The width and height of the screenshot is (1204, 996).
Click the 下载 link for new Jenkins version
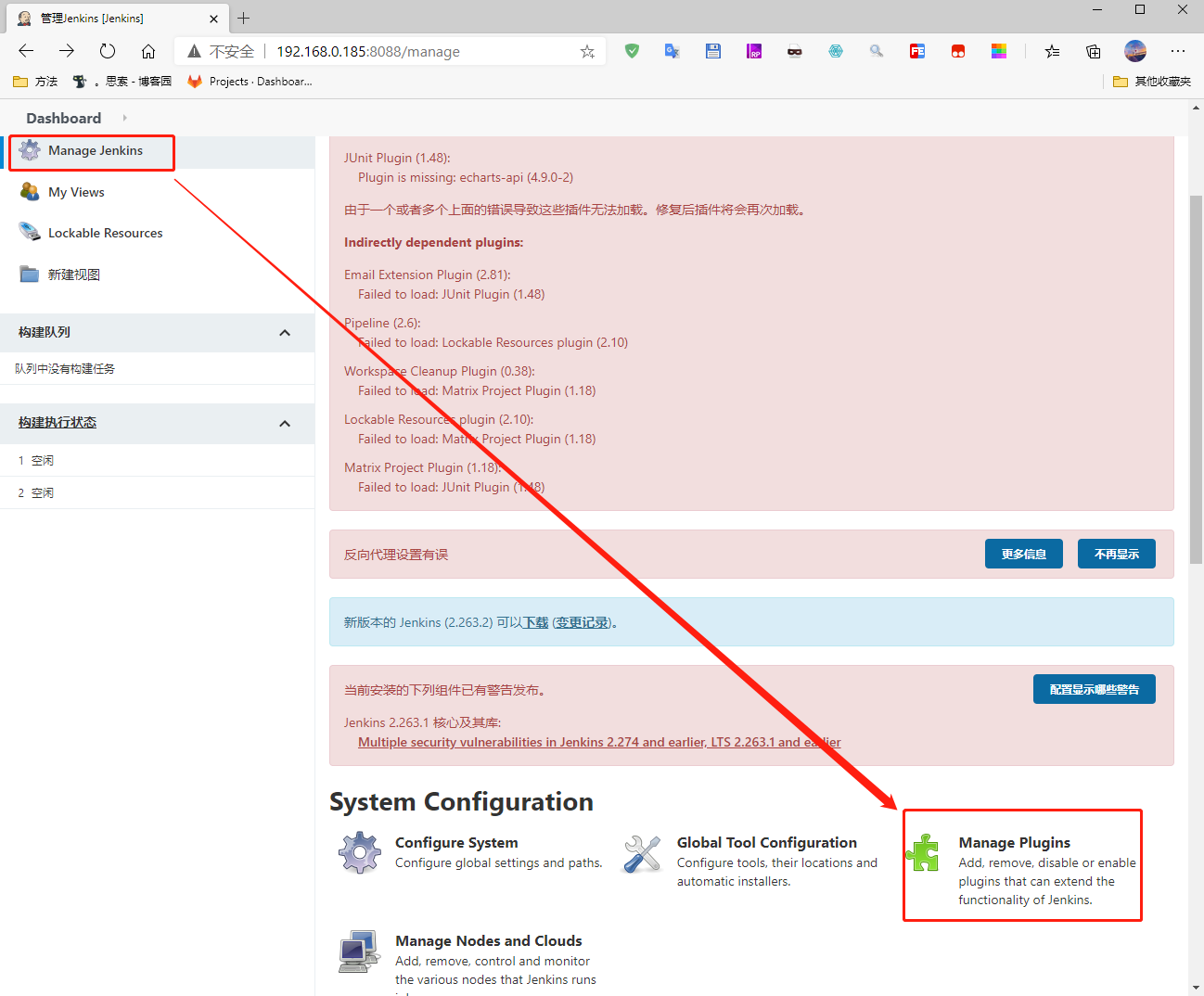pos(536,622)
